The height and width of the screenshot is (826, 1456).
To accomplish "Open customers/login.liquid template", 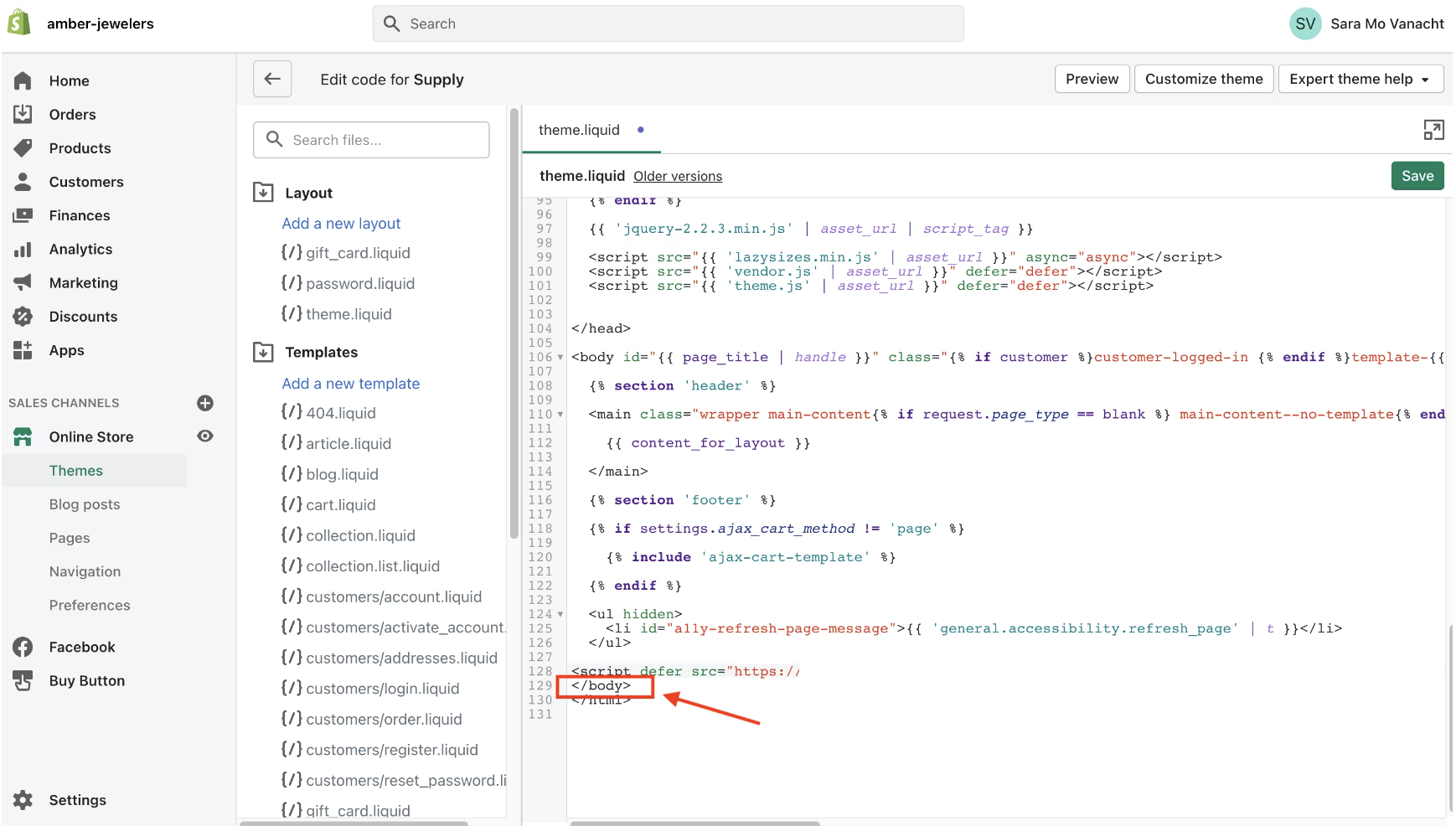I will pyautogui.click(x=370, y=689).
